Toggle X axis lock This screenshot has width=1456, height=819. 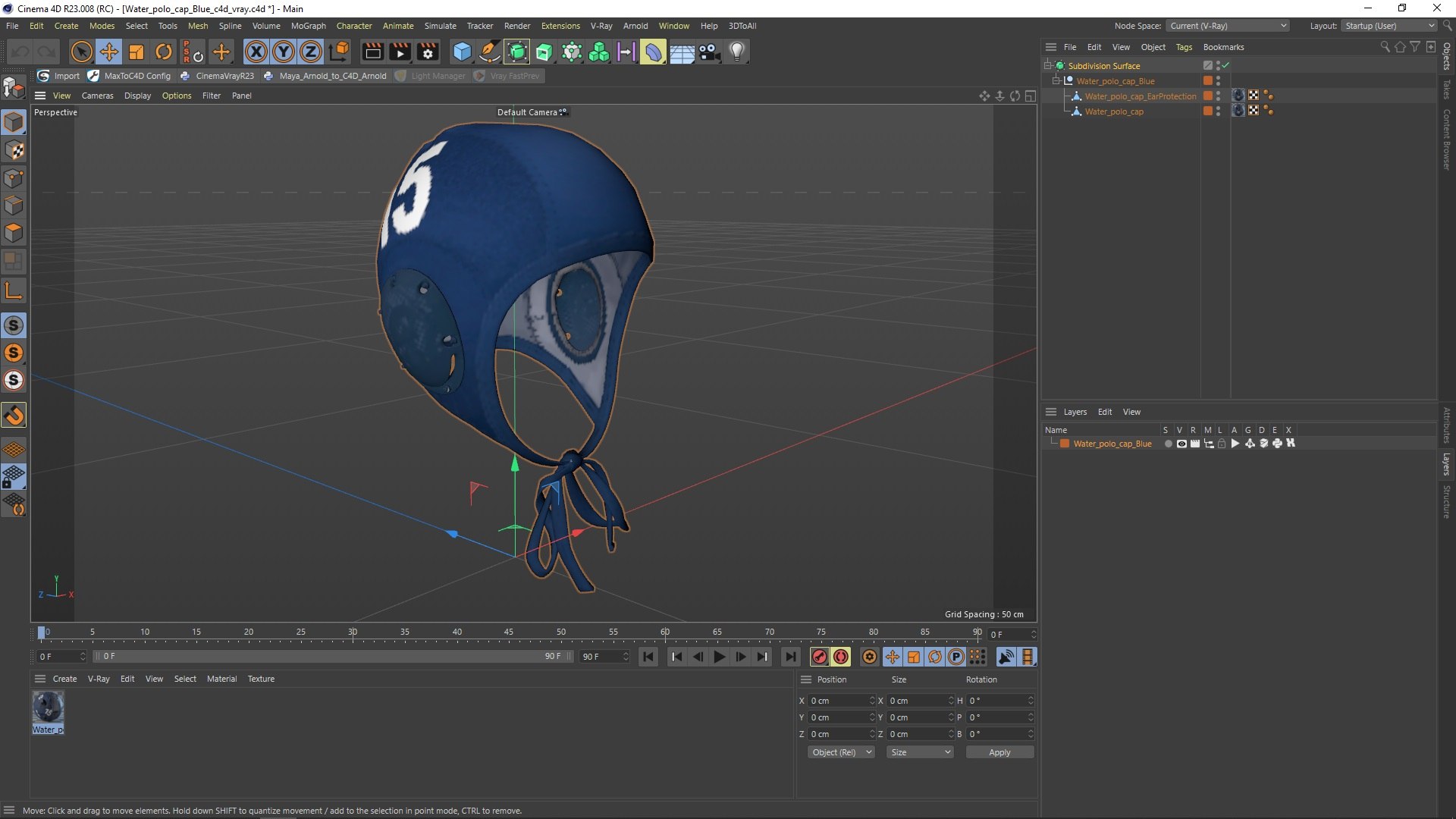click(256, 52)
